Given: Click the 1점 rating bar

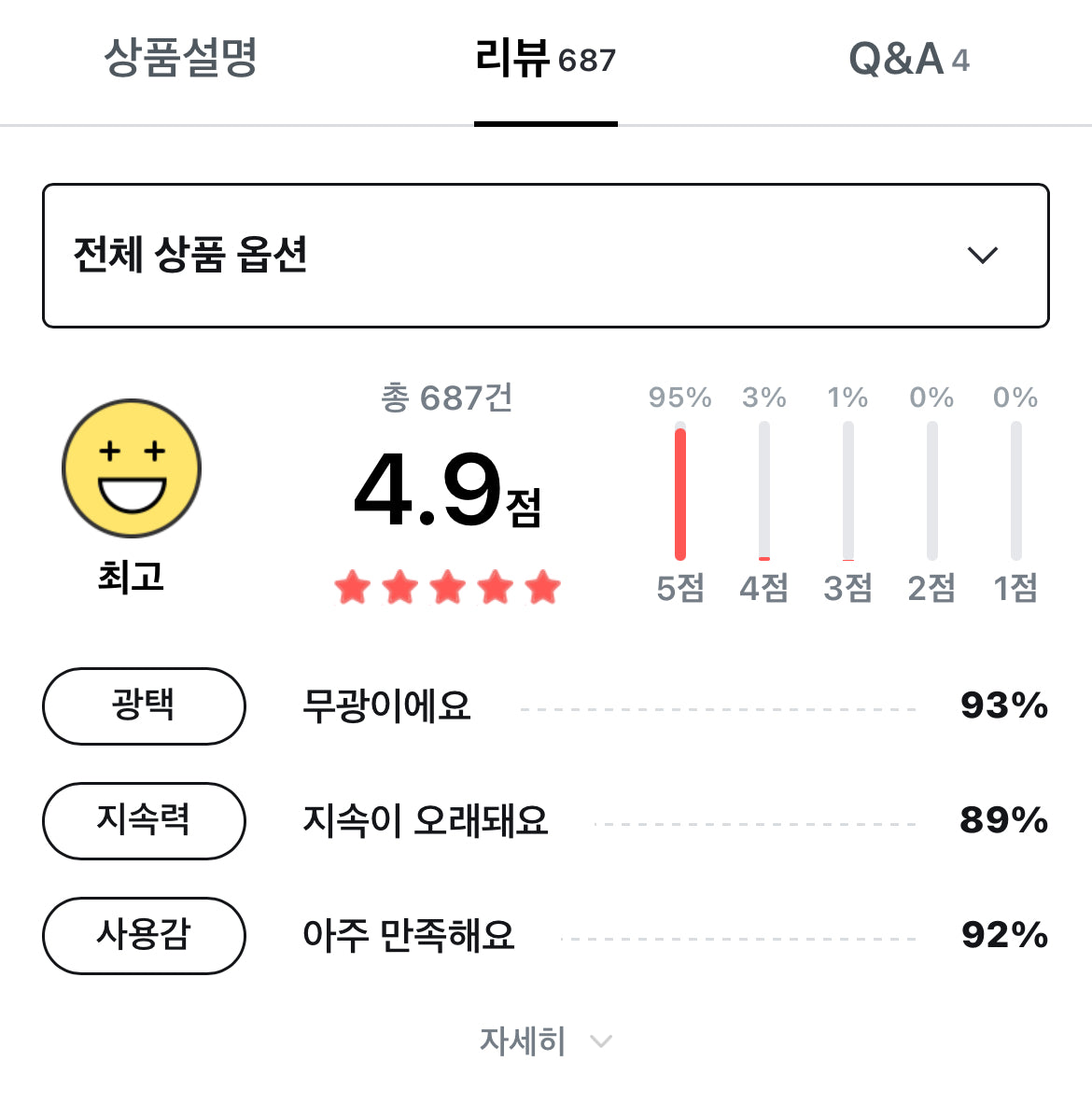Looking at the screenshot, I should point(1015,491).
